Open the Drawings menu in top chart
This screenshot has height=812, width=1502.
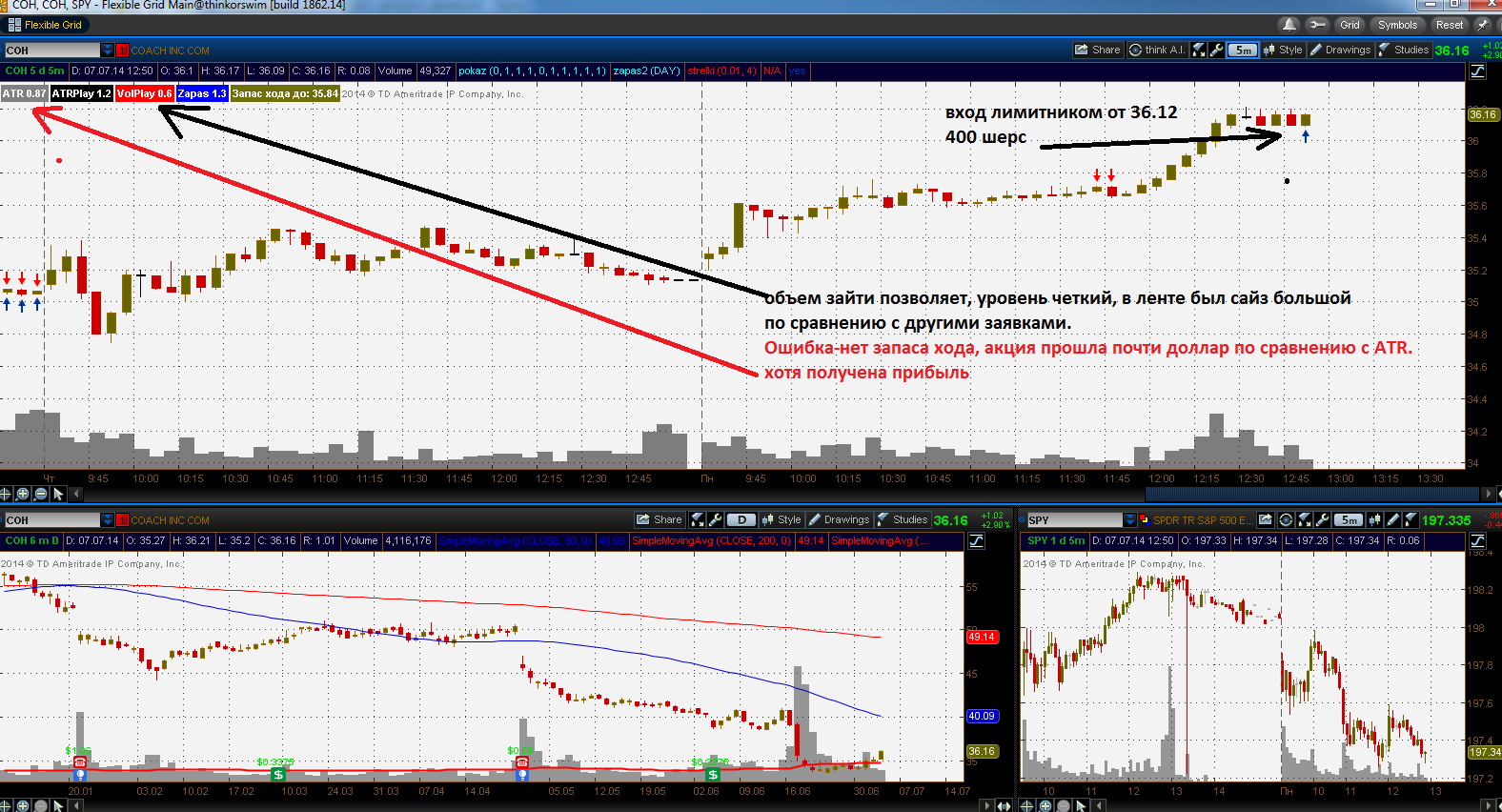[1340, 50]
